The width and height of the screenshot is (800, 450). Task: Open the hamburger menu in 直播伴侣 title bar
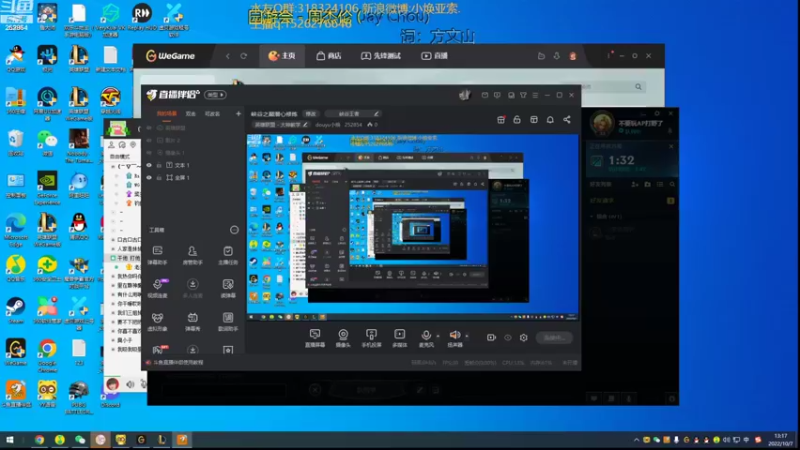coord(535,95)
